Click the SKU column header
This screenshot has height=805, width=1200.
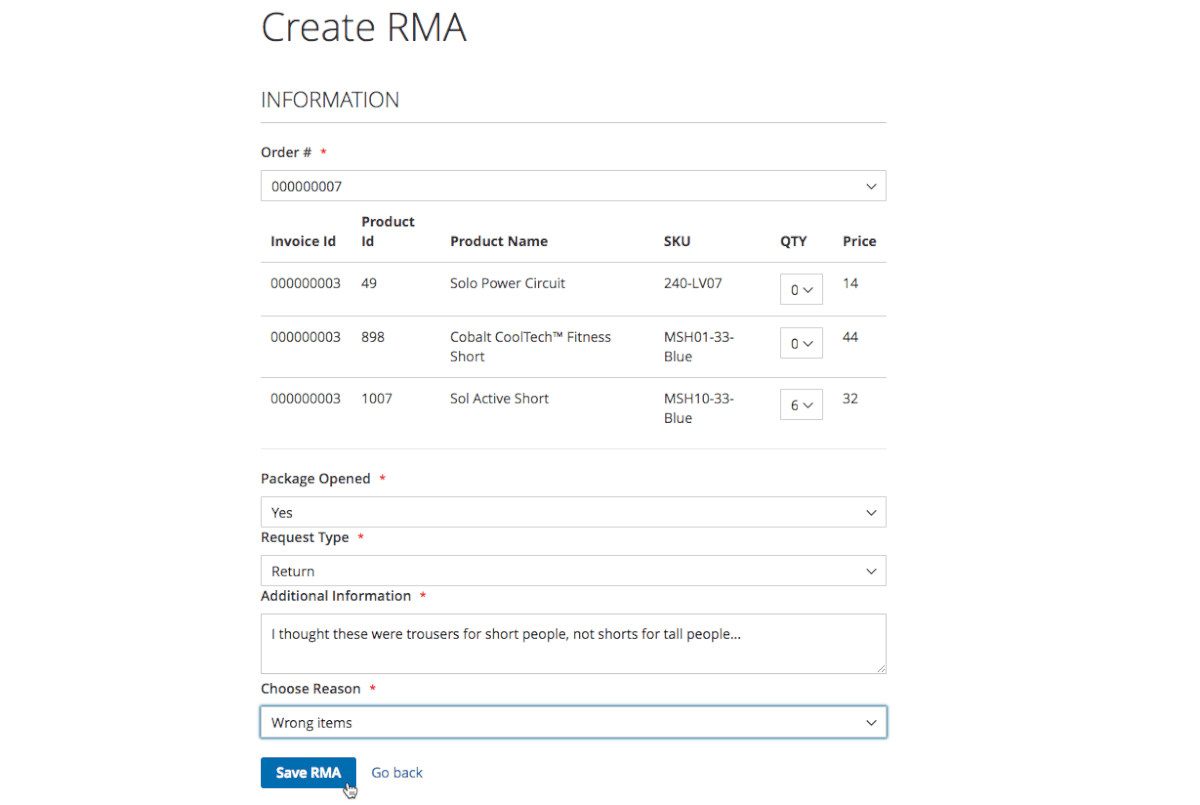point(677,241)
